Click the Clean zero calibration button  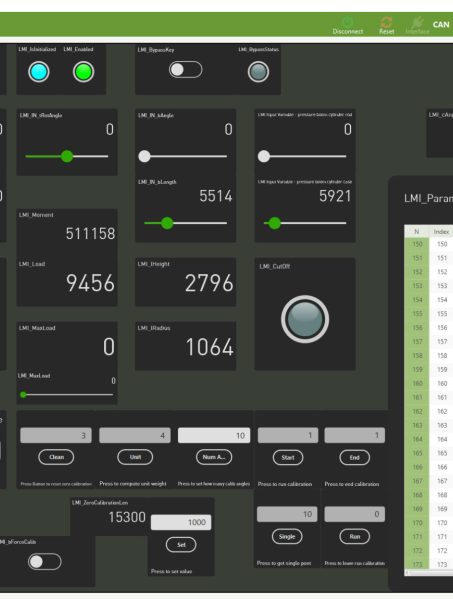(x=56, y=457)
